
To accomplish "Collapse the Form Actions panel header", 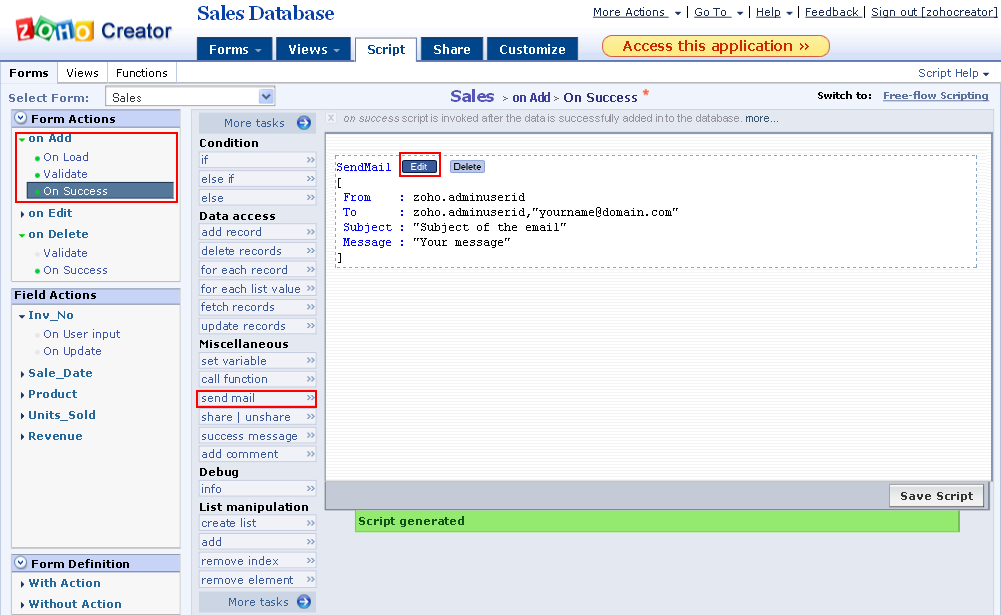I will pos(21,119).
